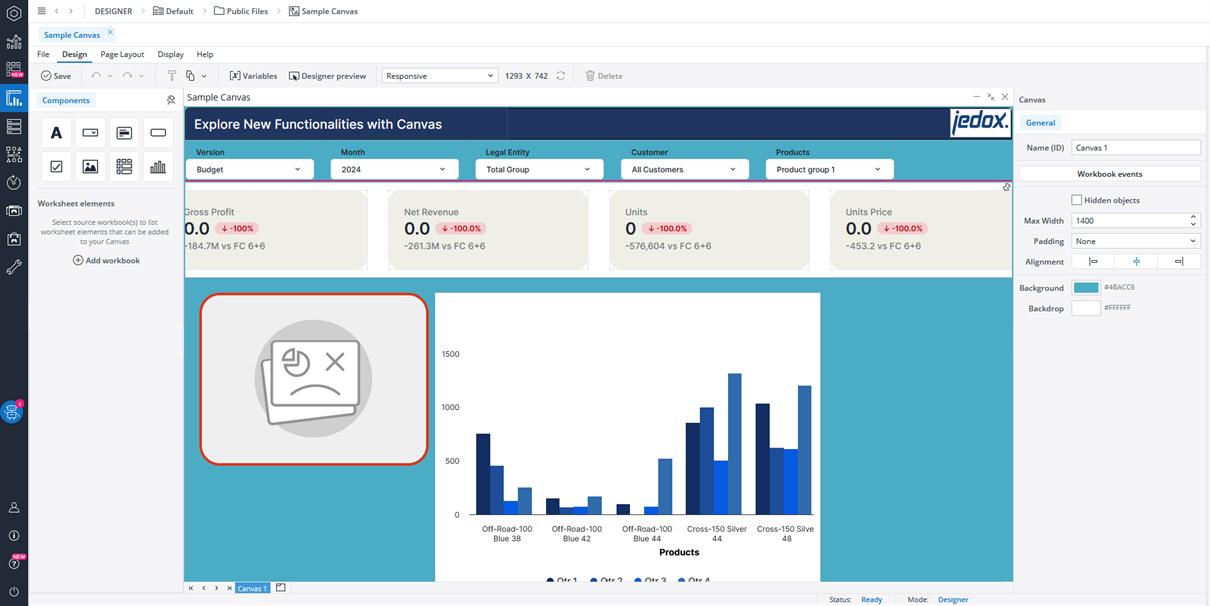This screenshot has height=606, width=1210.
Task: Click the refresh size icon beside 1293 X 742
Action: tap(561, 76)
